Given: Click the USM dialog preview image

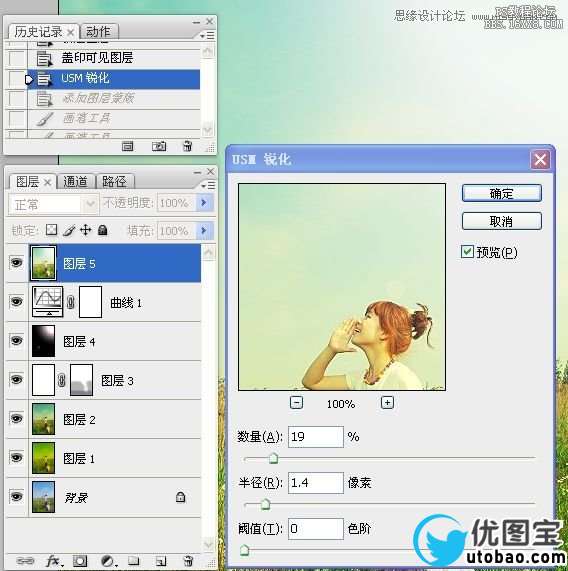Looking at the screenshot, I should 342,287.
